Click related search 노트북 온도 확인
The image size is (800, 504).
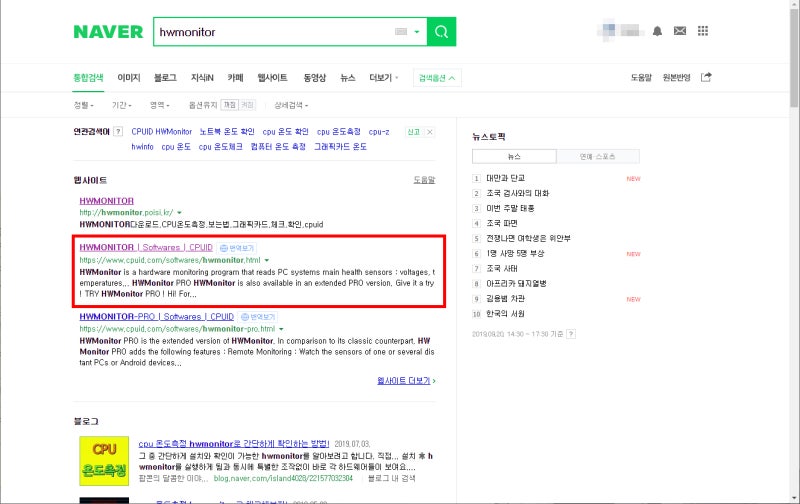pyautogui.click(x=227, y=132)
